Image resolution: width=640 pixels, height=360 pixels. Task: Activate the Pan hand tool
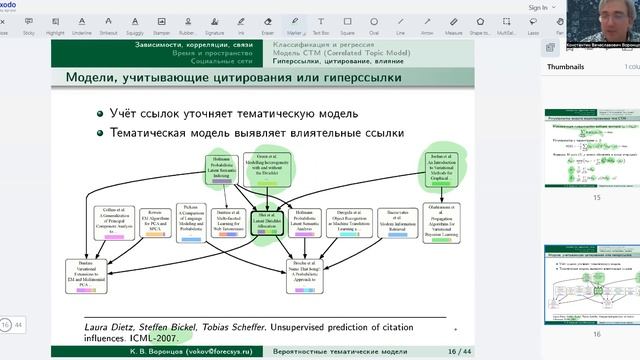tap(560, 26)
